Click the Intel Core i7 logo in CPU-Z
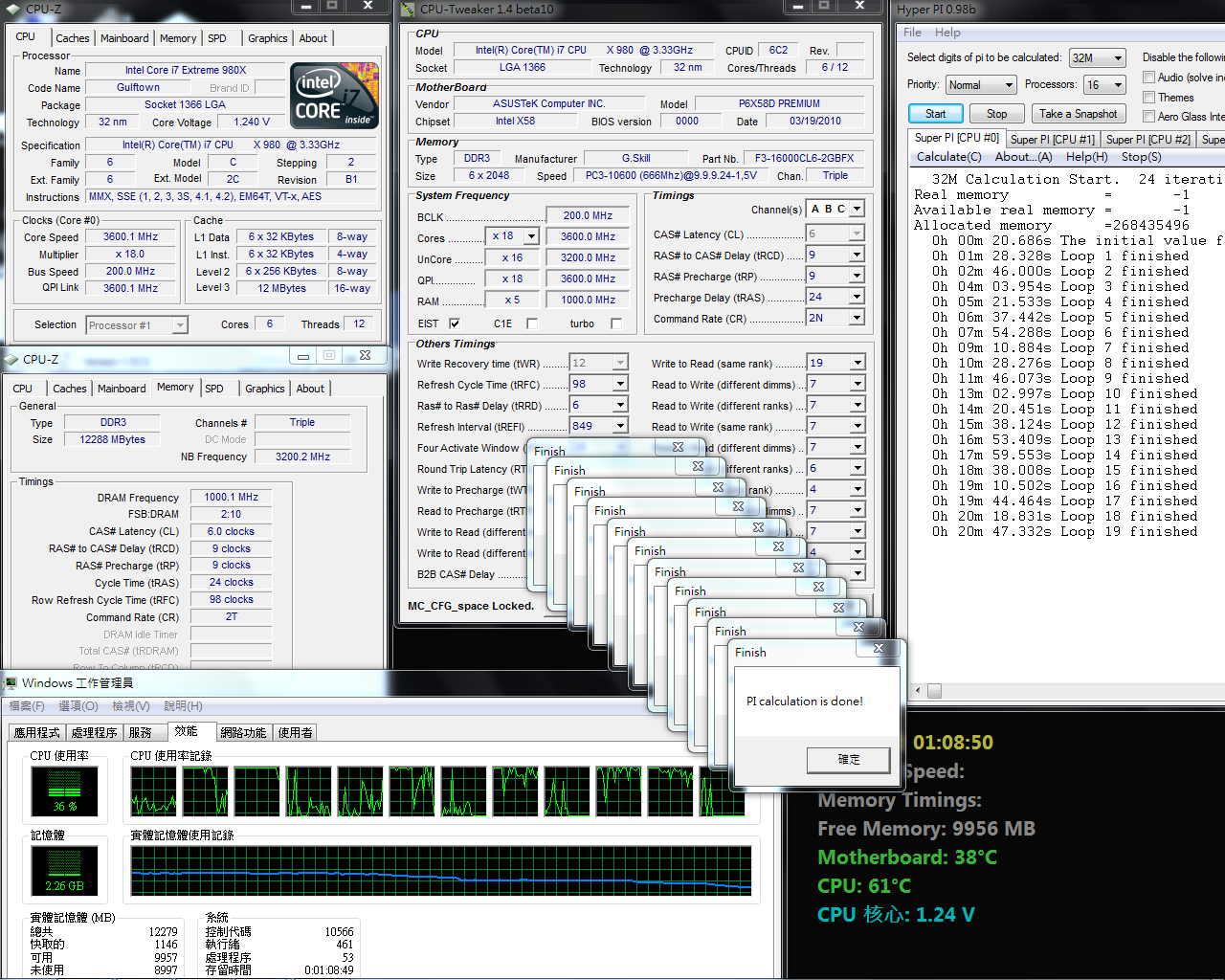The width and height of the screenshot is (1225, 980). pyautogui.click(x=334, y=96)
